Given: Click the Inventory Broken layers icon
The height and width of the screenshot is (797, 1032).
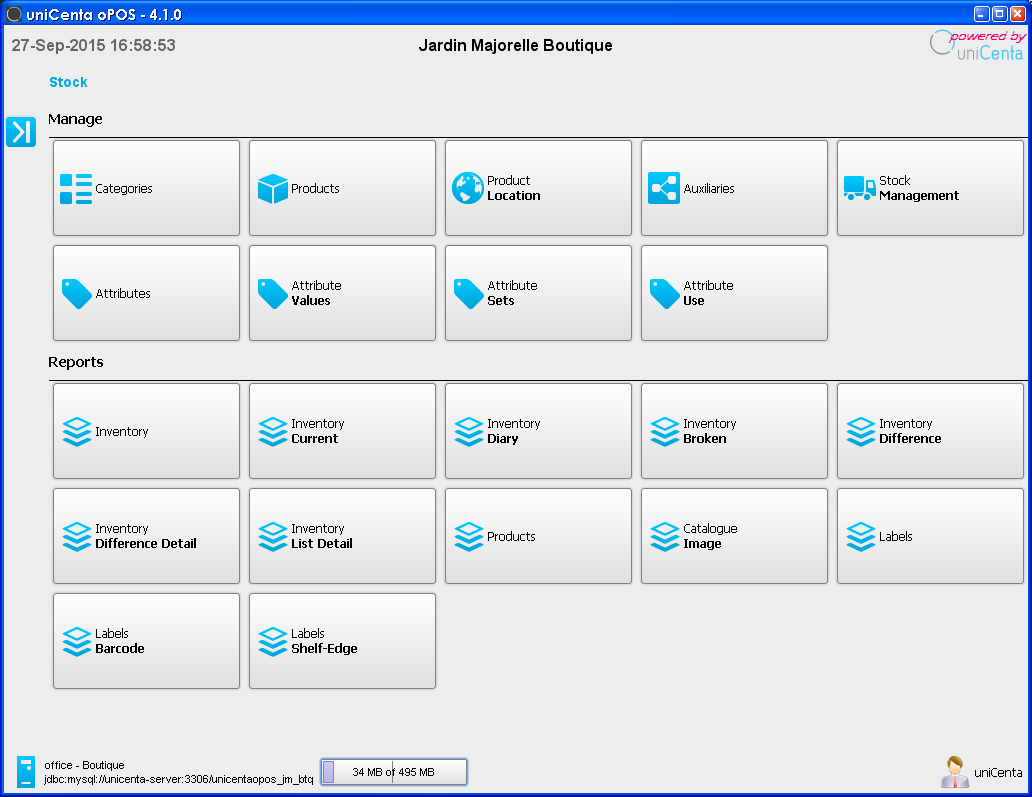Looking at the screenshot, I should click(664, 432).
